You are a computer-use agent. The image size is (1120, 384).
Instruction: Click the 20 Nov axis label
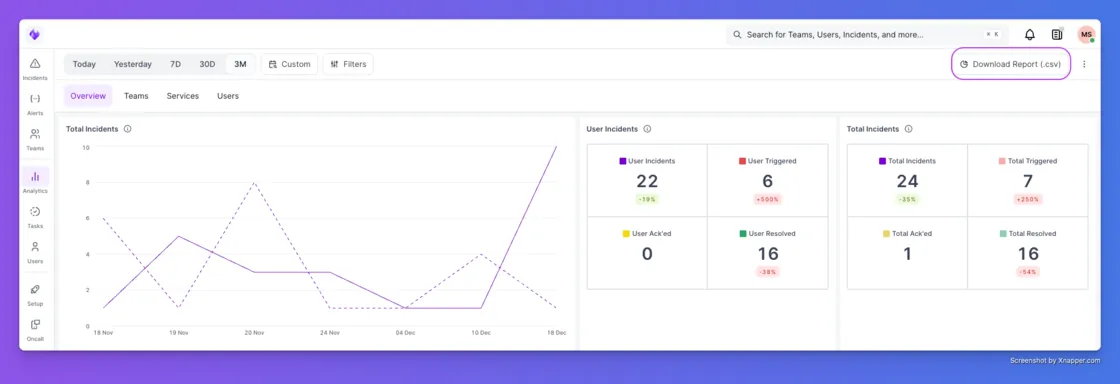click(255, 333)
